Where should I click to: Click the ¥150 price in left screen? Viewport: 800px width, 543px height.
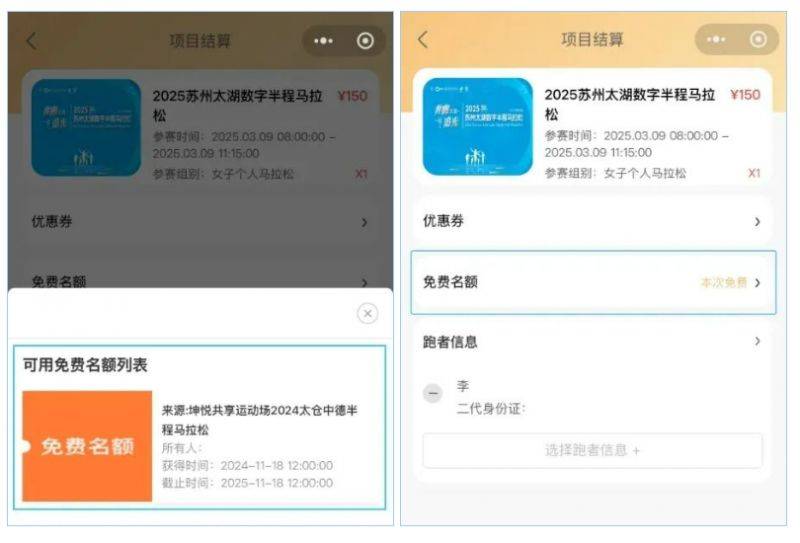353,96
